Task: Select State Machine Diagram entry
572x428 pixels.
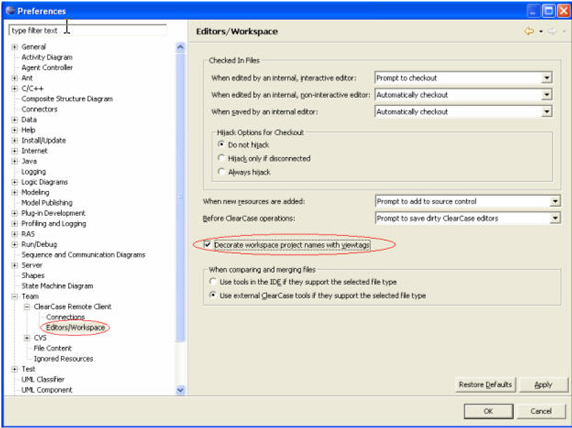Action: pos(57,286)
